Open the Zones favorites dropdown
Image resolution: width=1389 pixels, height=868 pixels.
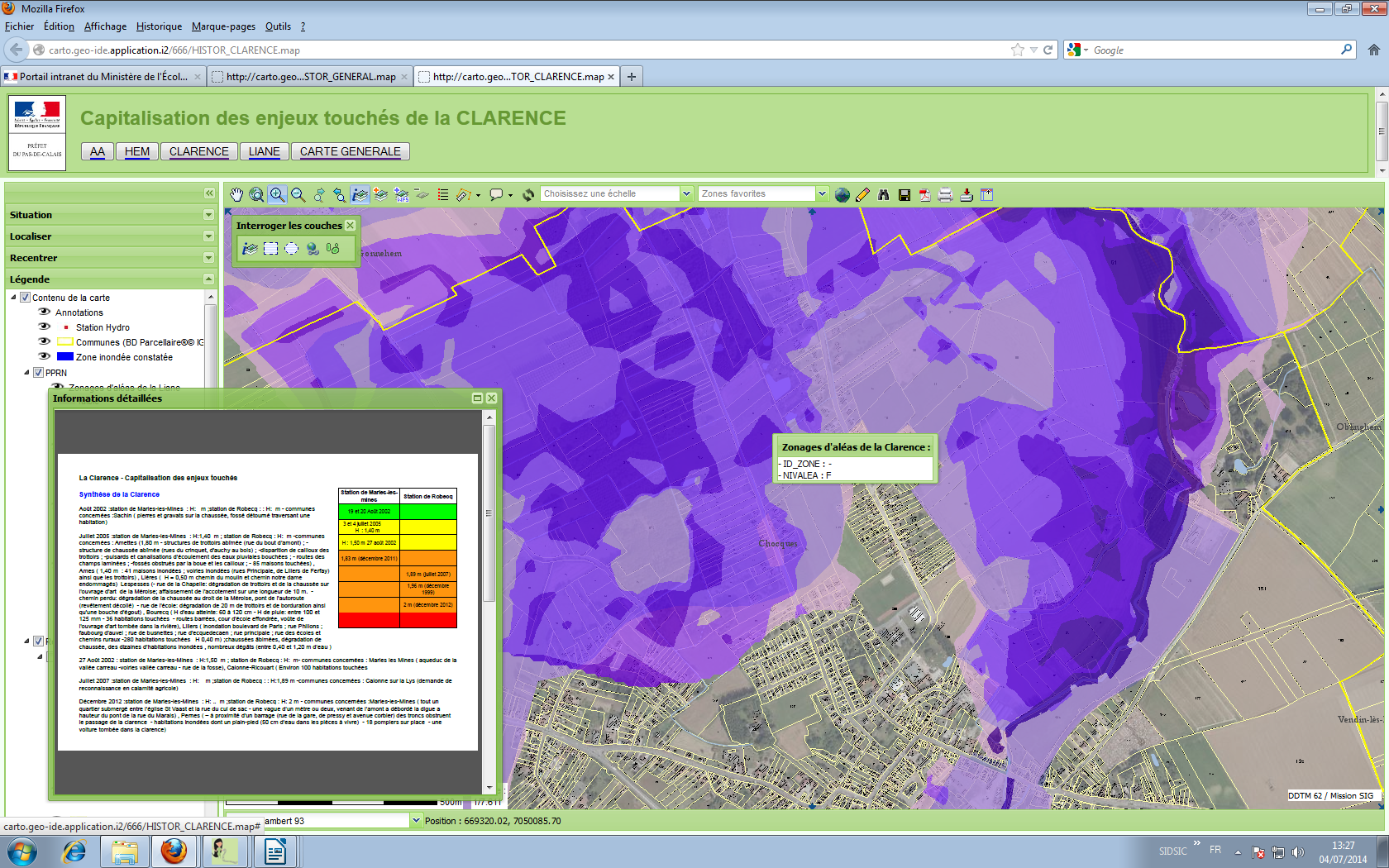pos(822,193)
